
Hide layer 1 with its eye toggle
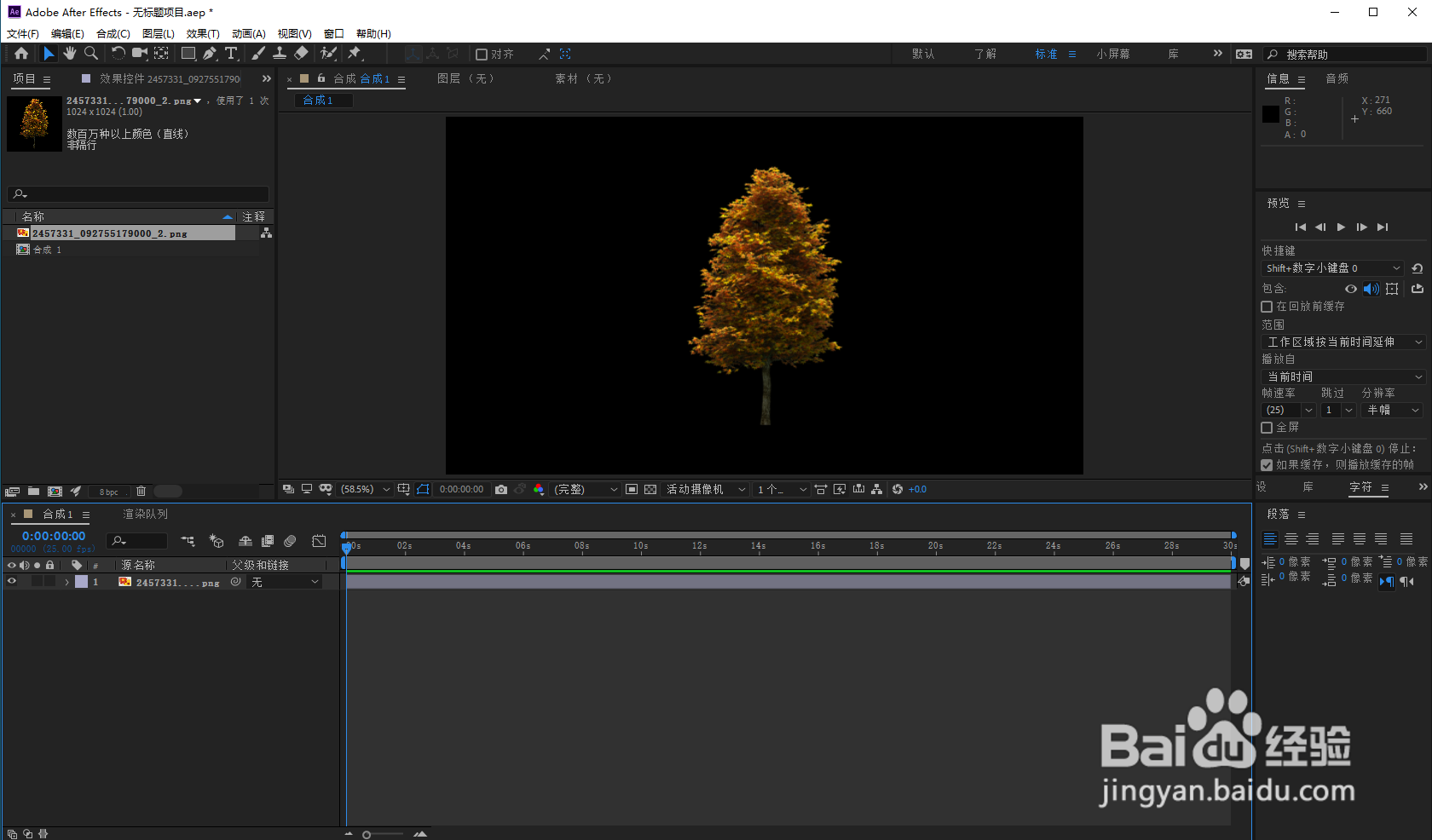pyautogui.click(x=12, y=582)
